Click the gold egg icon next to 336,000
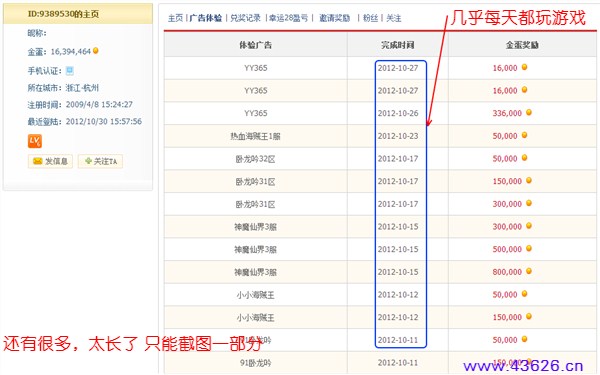 [529, 112]
